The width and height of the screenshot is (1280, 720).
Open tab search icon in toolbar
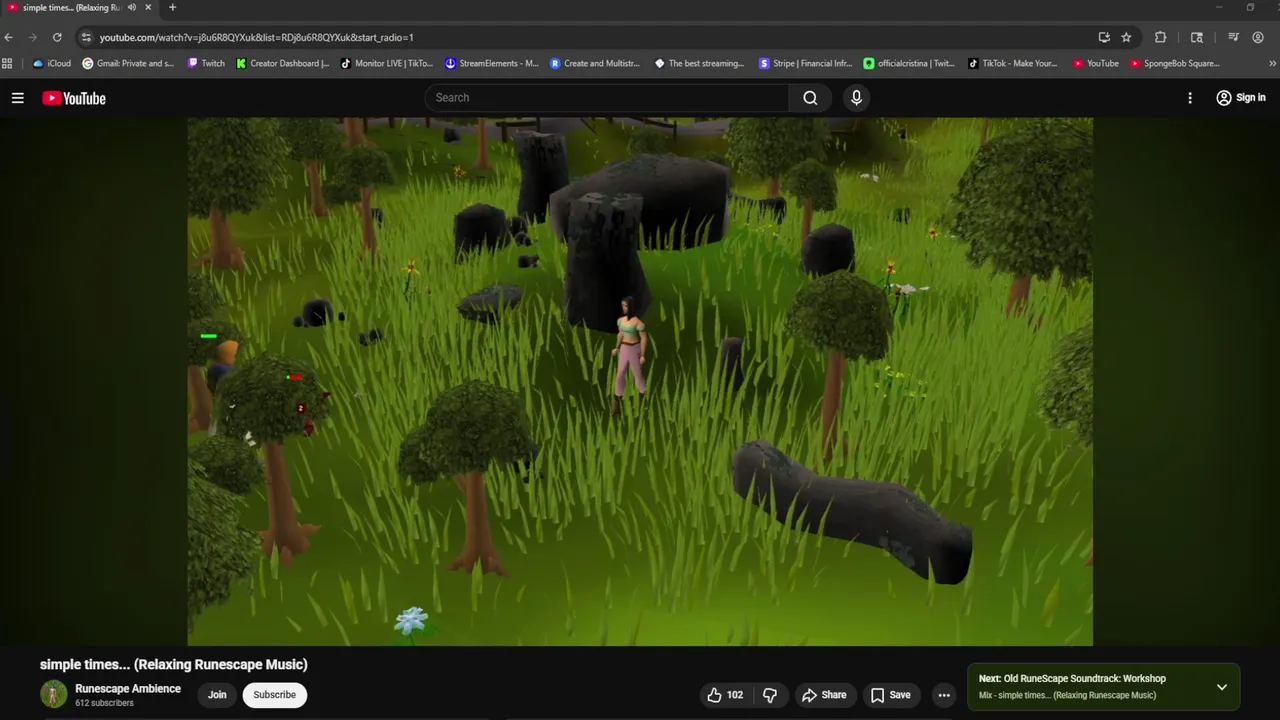[x=1196, y=37]
